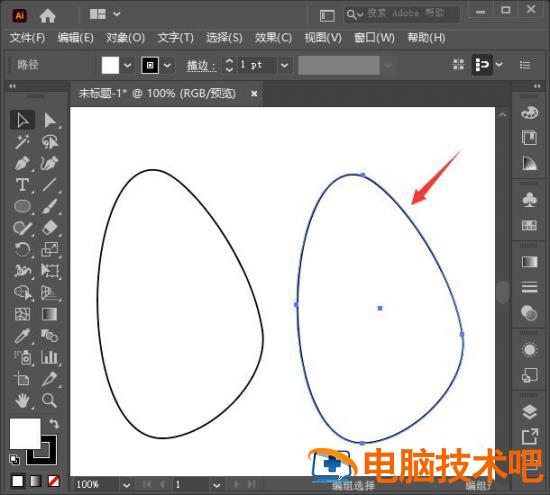Screen dimensions: 550x495
Task: Select the Paintbrush tool
Action: pos(50,206)
